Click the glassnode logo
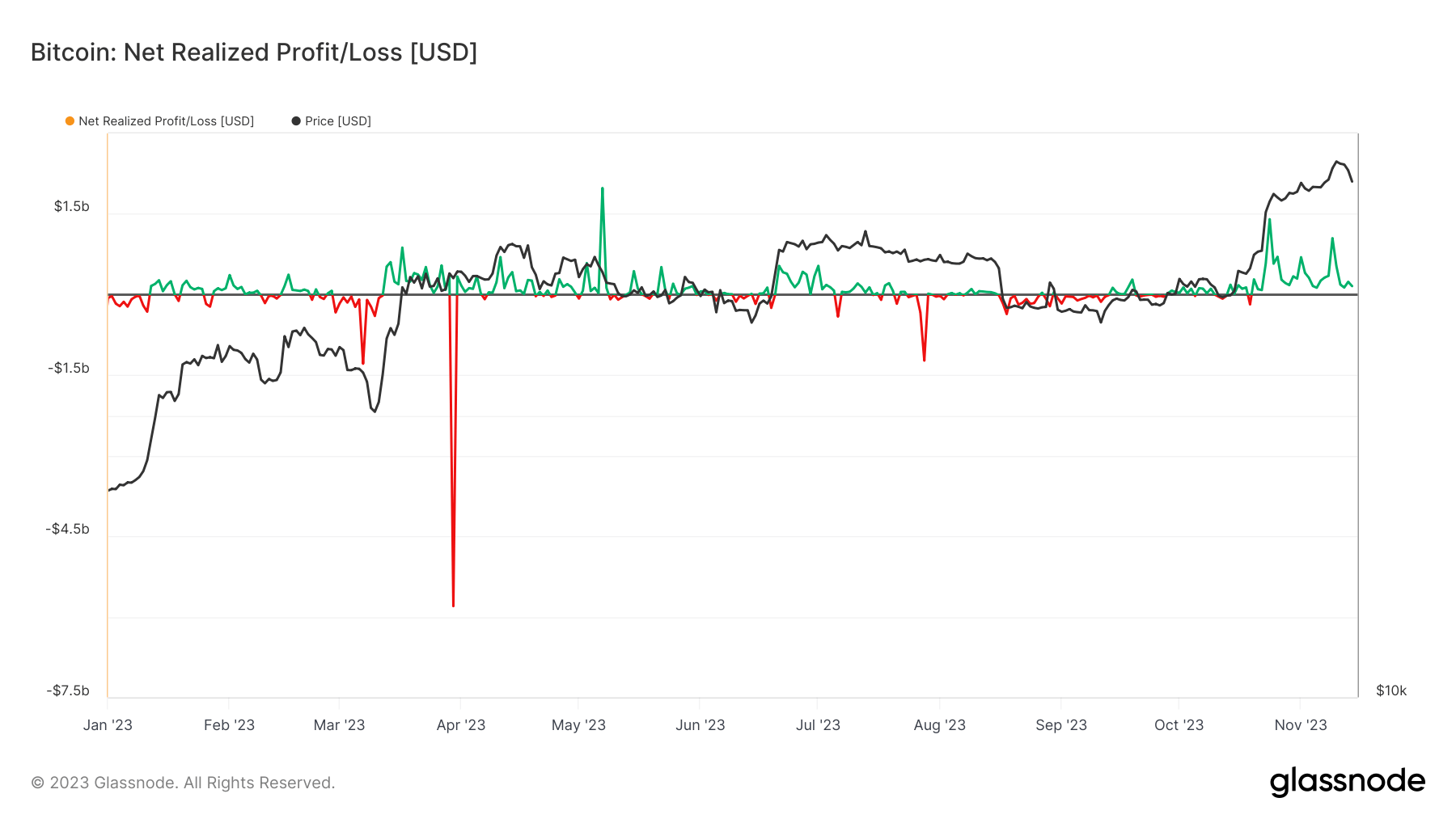 click(1347, 782)
